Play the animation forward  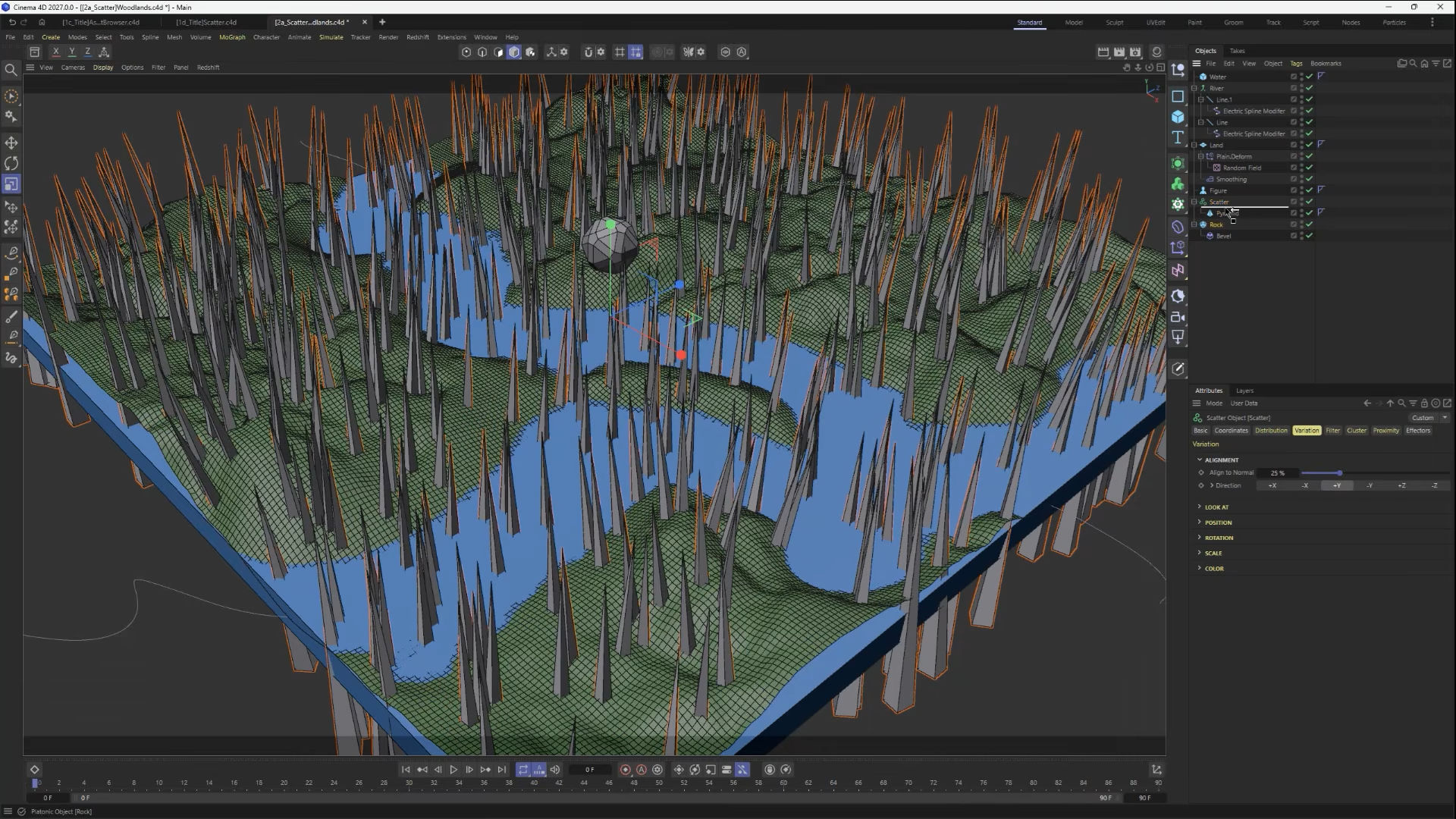453,770
